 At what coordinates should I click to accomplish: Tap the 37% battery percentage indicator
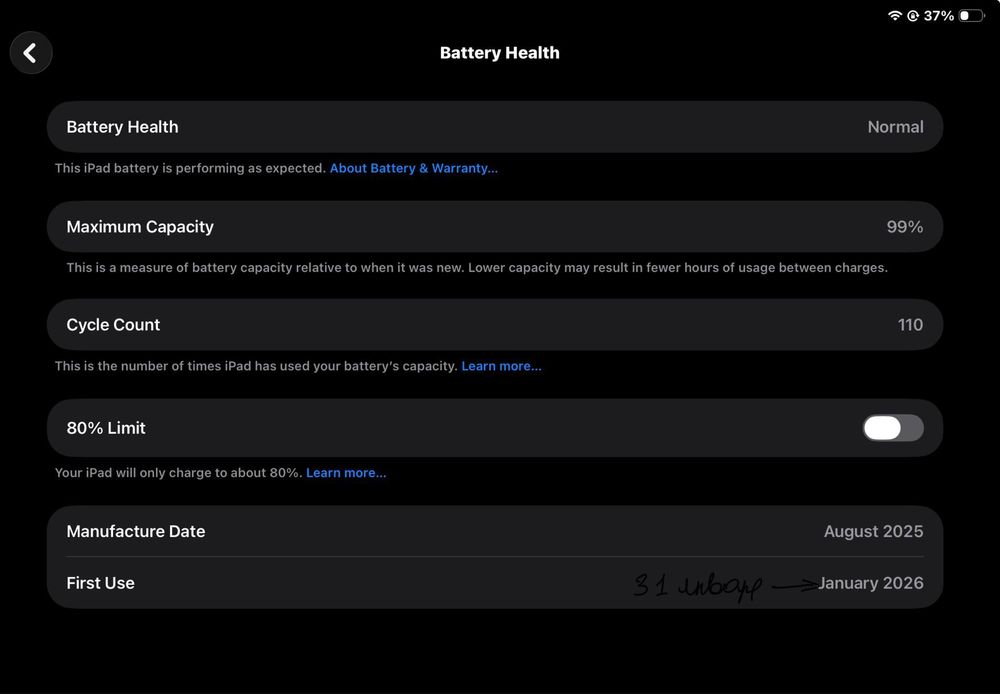(939, 15)
